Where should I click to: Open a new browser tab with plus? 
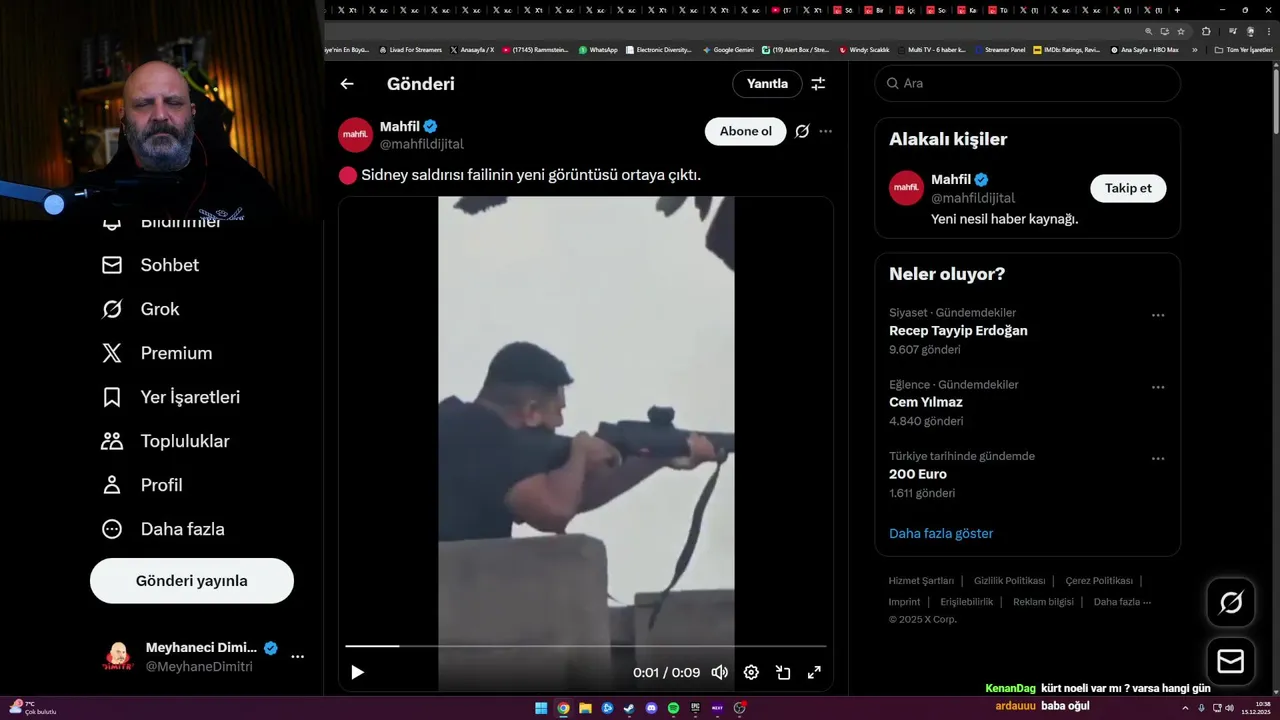(1177, 10)
